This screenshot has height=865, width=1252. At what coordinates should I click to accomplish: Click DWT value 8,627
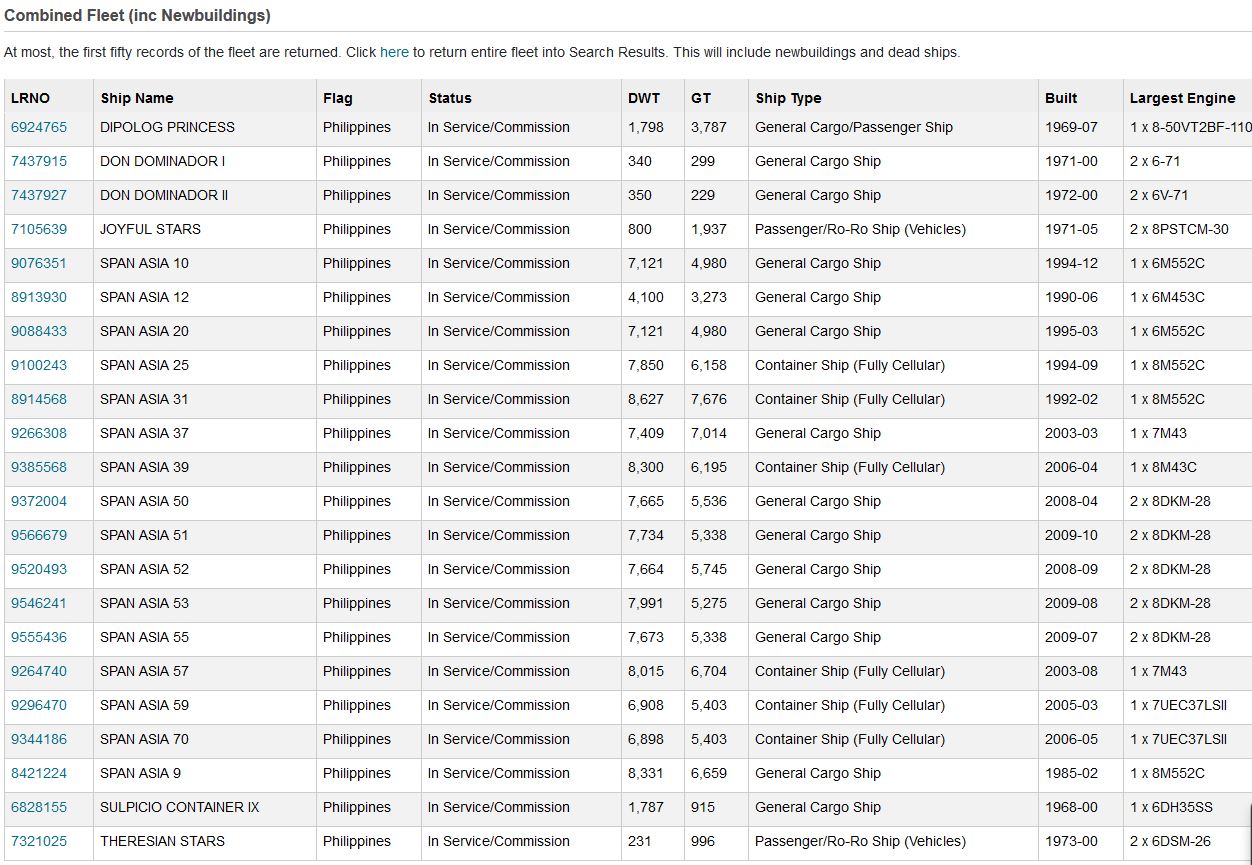(646, 399)
